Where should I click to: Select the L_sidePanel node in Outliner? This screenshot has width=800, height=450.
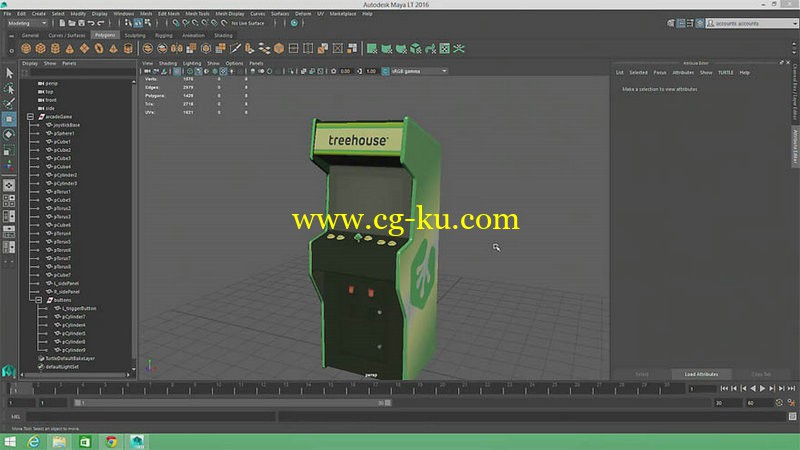pyautogui.click(x=66, y=283)
